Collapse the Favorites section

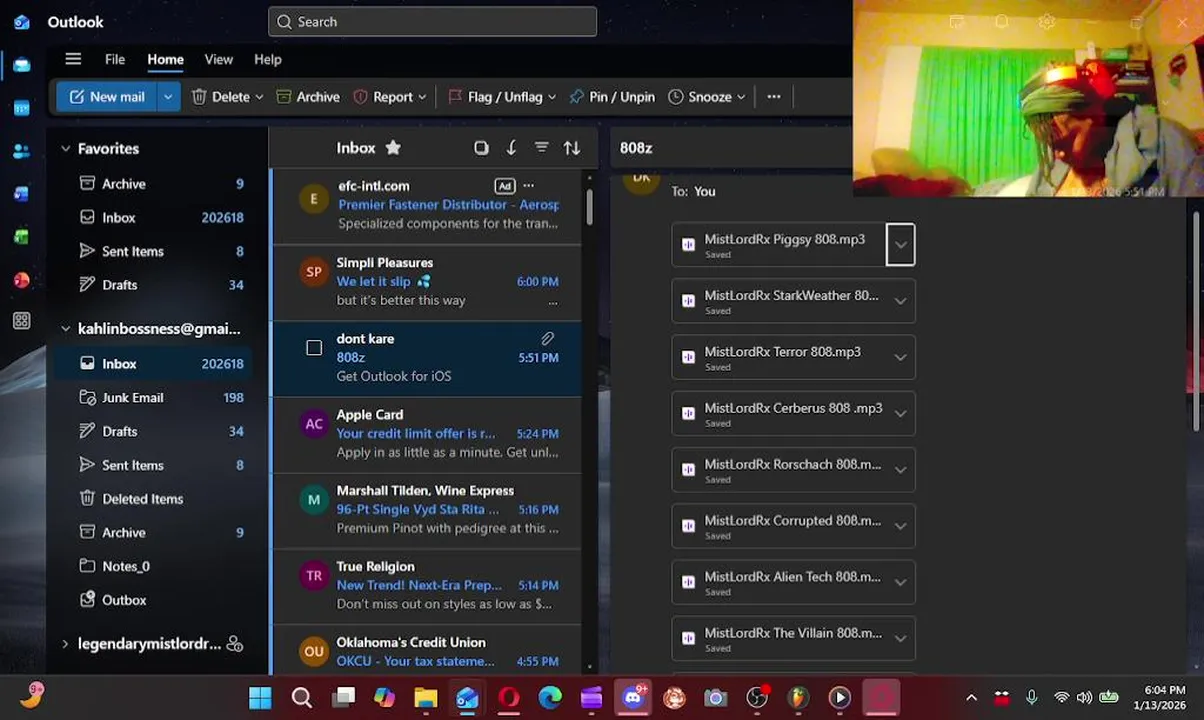[66, 148]
